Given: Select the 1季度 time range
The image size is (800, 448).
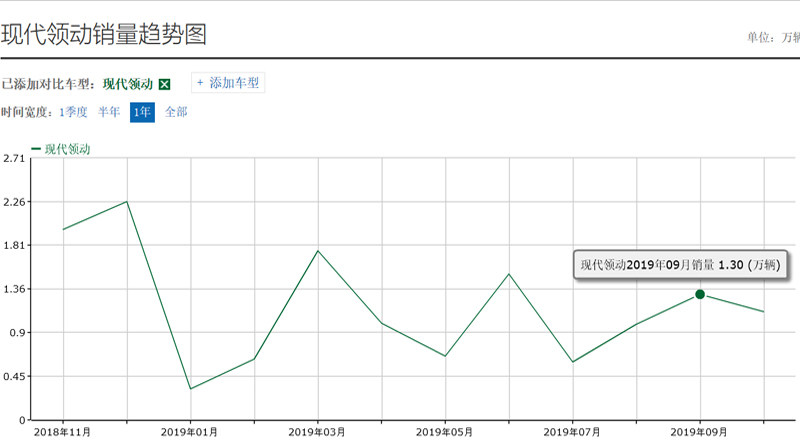Looking at the screenshot, I should tap(73, 112).
